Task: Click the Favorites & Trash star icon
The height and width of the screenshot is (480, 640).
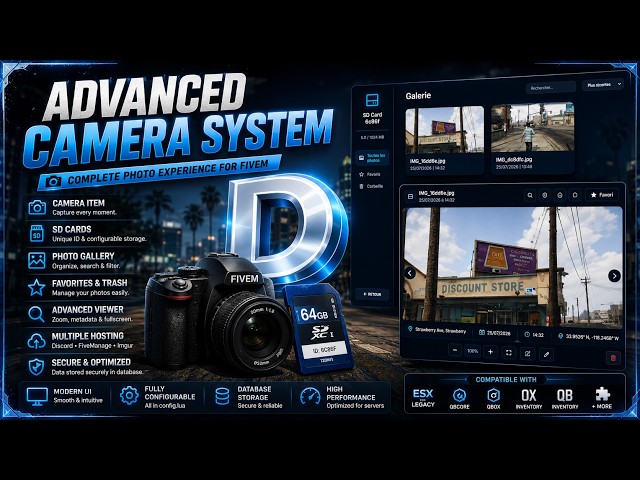Action: 36,287
